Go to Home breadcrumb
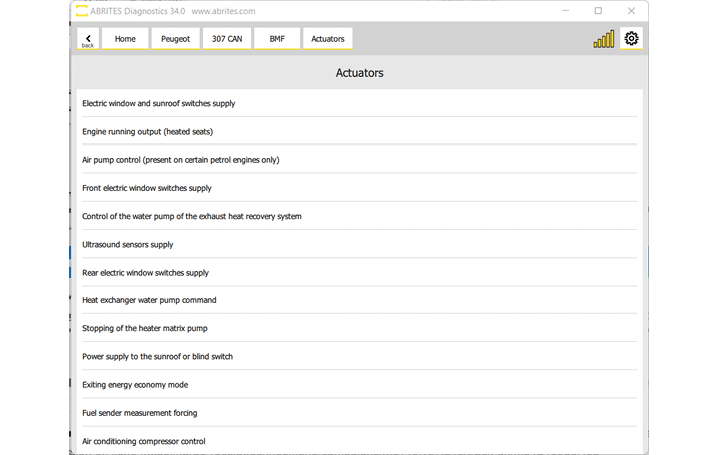This screenshot has height=455, width=719. pos(125,39)
